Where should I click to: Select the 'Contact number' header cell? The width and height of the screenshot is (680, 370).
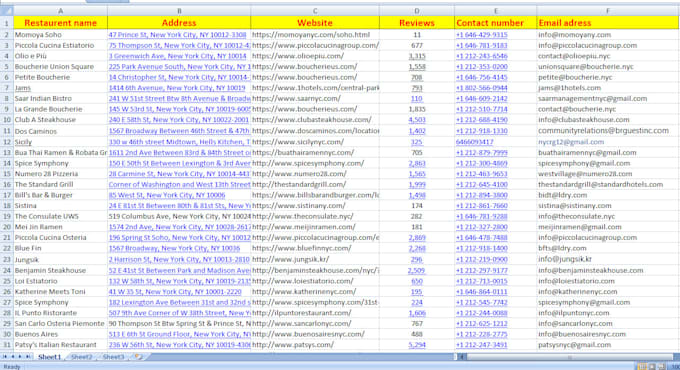[x=495, y=23]
